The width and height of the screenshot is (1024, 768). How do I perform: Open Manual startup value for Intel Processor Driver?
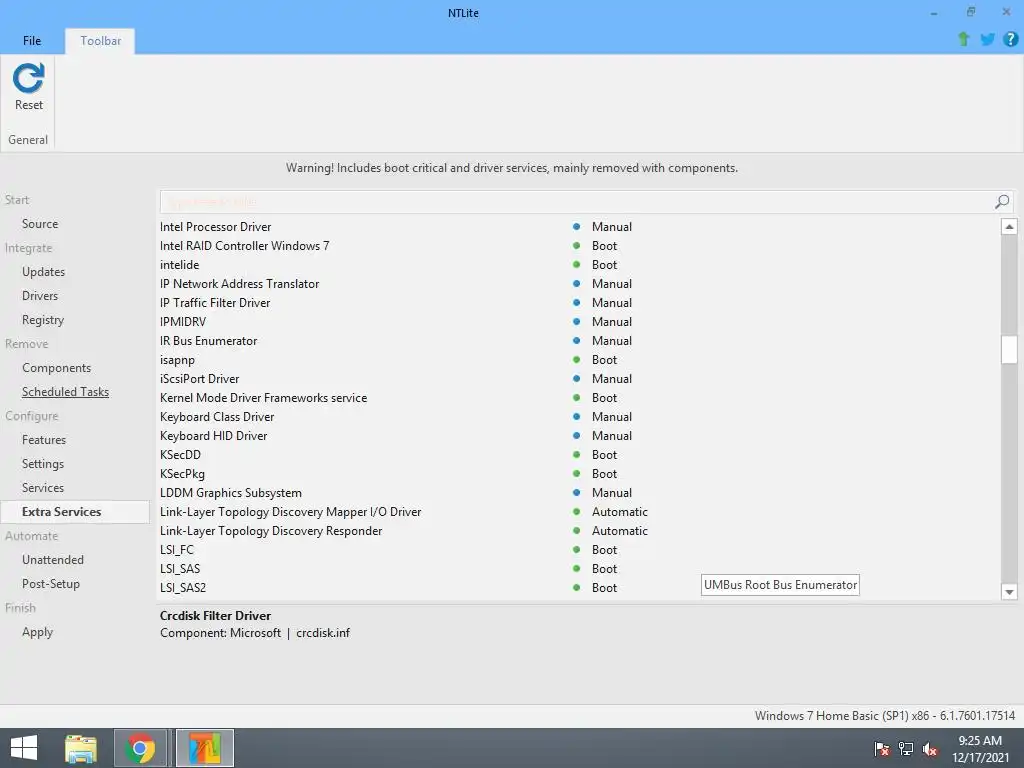tap(612, 227)
